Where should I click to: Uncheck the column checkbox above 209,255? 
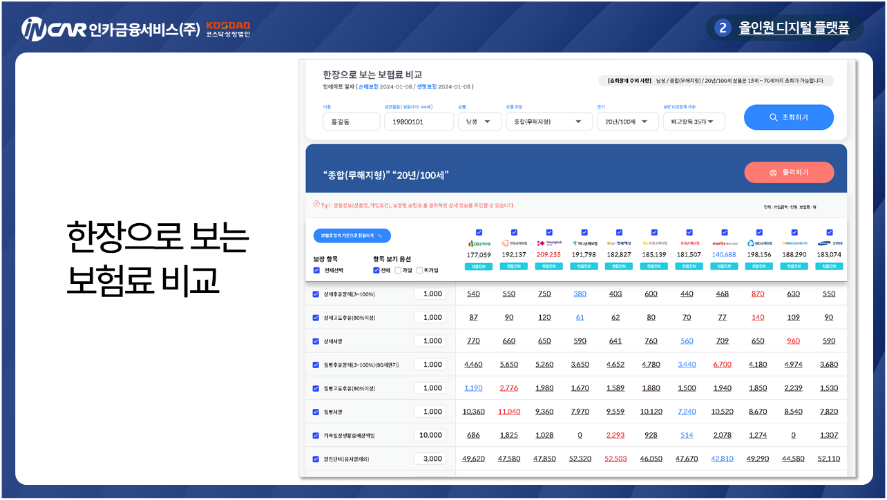pyautogui.click(x=549, y=232)
